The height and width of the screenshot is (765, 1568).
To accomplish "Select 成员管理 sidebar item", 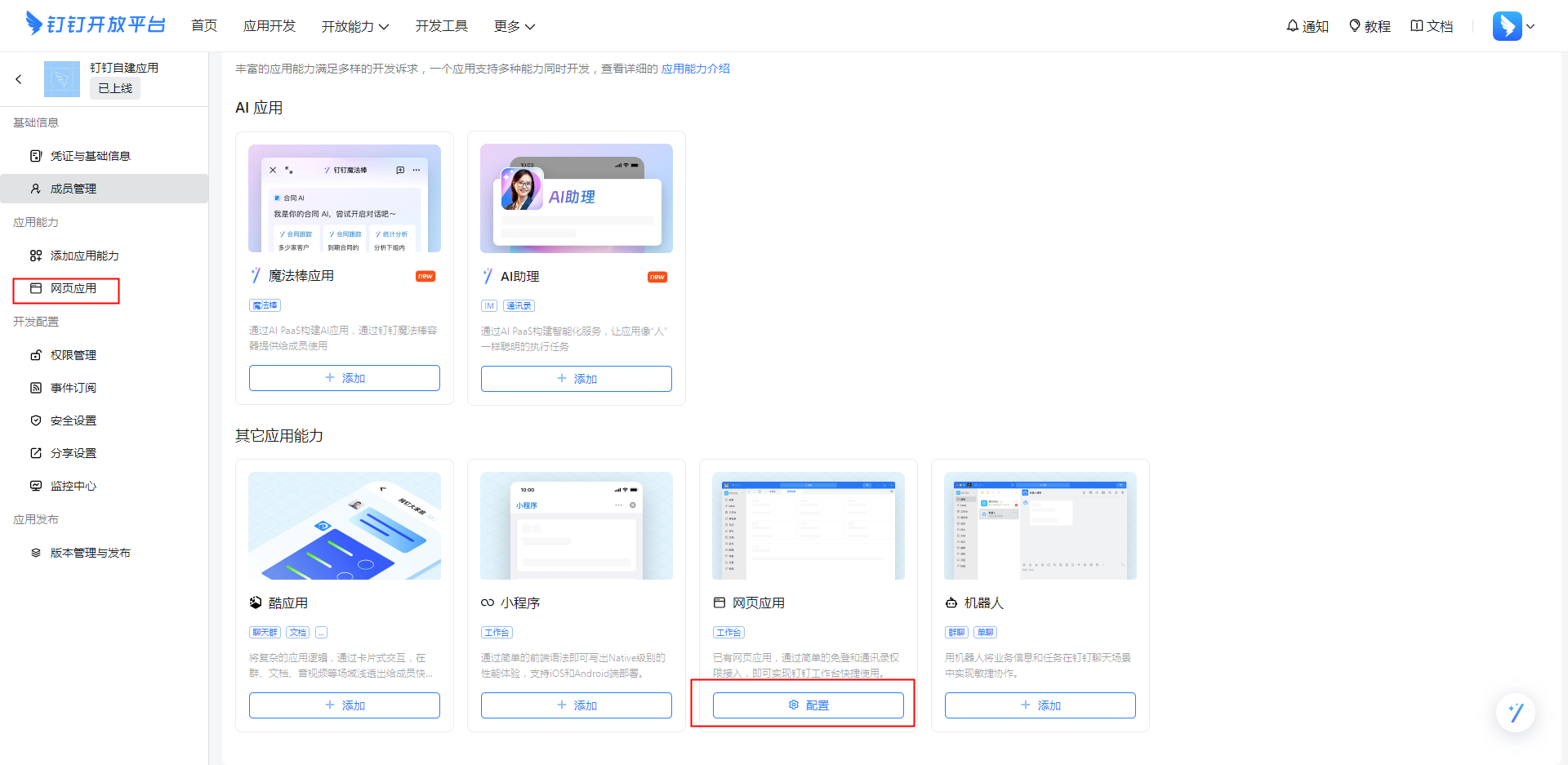I will point(105,189).
